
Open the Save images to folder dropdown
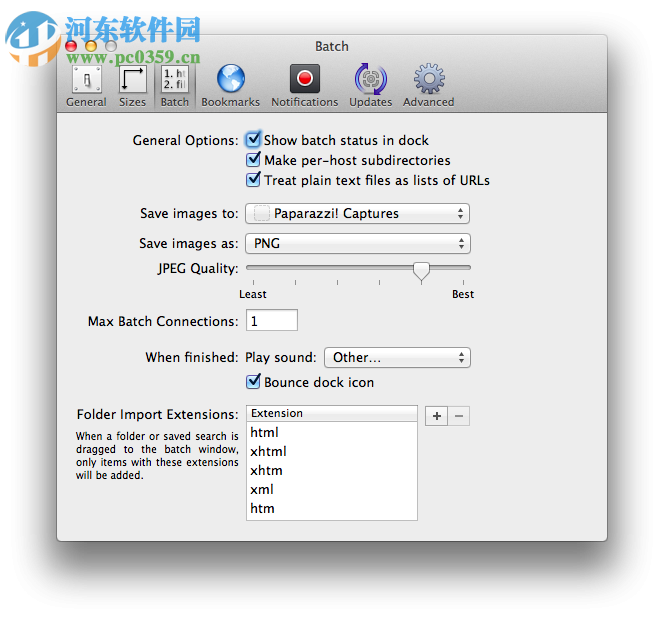click(x=357, y=213)
